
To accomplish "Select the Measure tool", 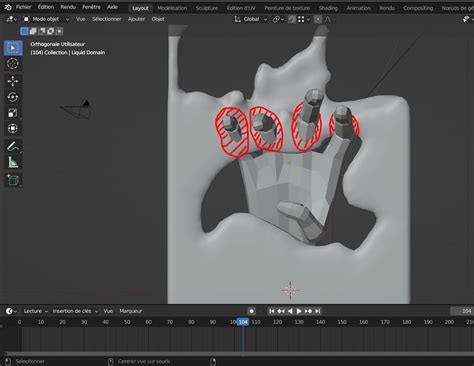I will (13, 162).
